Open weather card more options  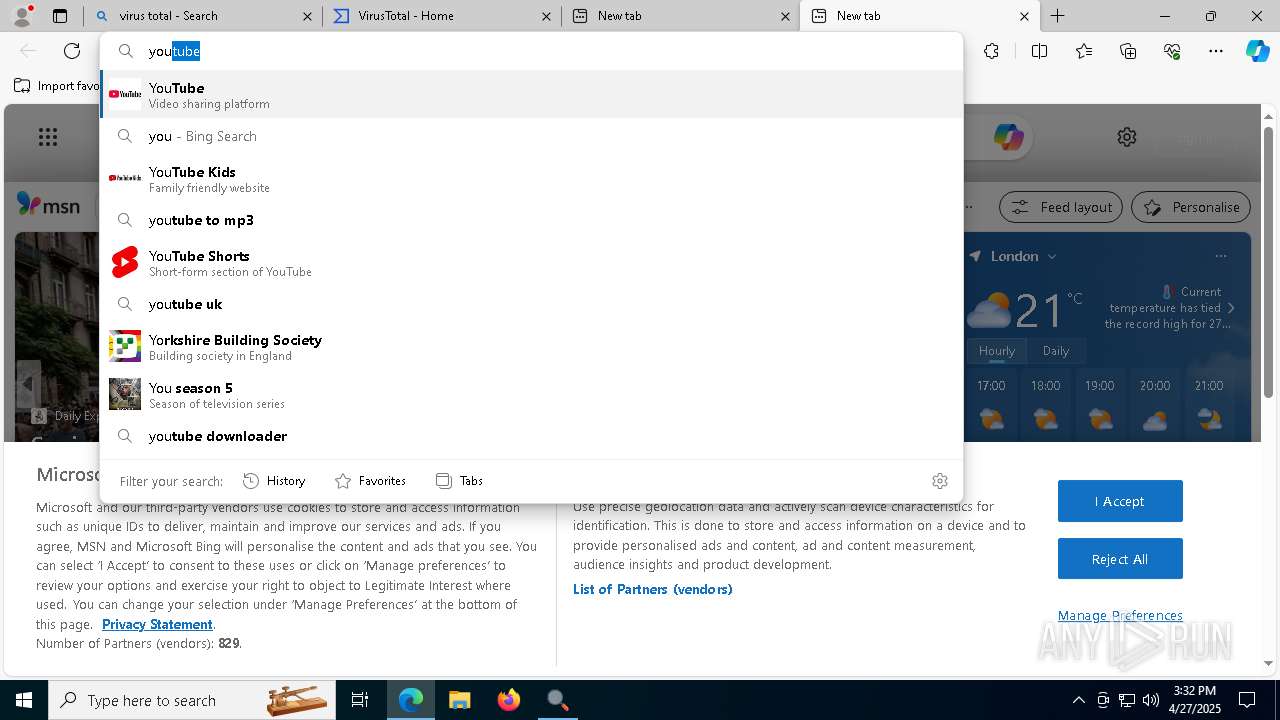(x=1220, y=256)
